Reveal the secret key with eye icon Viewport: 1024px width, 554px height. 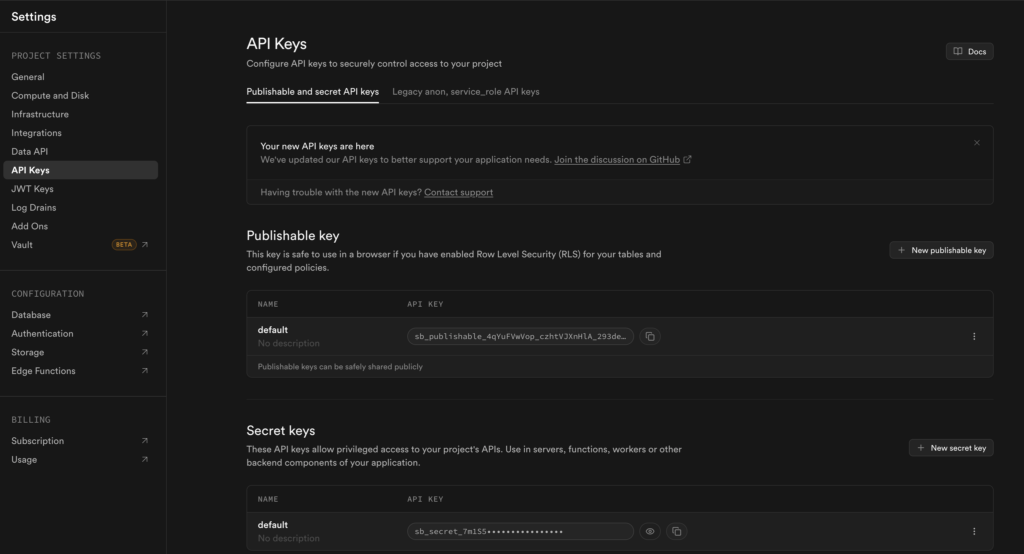tap(650, 532)
